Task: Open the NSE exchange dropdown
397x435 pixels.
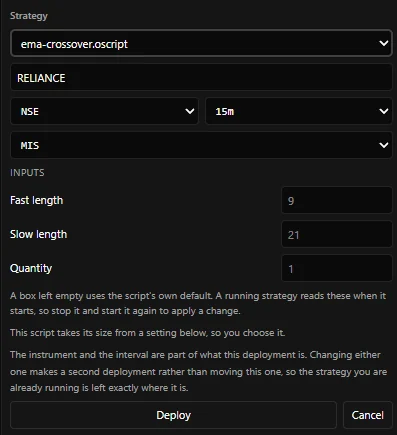Action: click(x=104, y=111)
